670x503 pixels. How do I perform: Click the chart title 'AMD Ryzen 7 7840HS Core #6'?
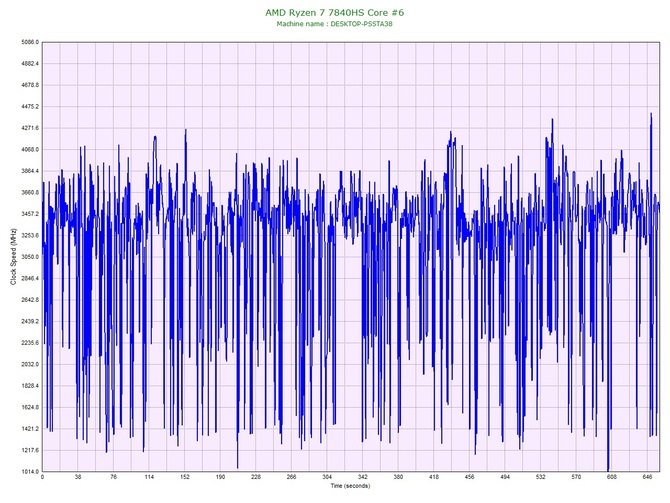335,12
